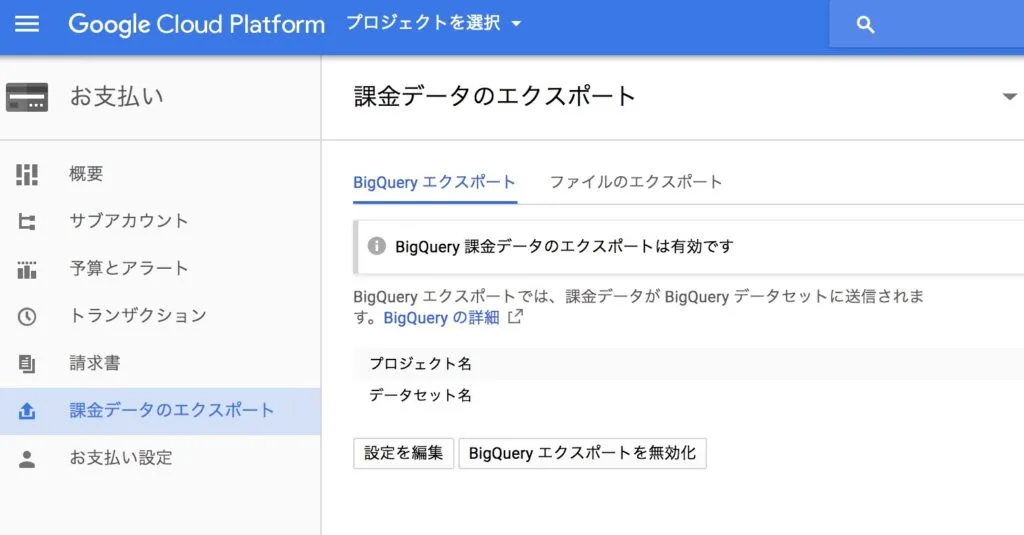Click the credit card billing icon
The image size is (1024, 535).
27,97
